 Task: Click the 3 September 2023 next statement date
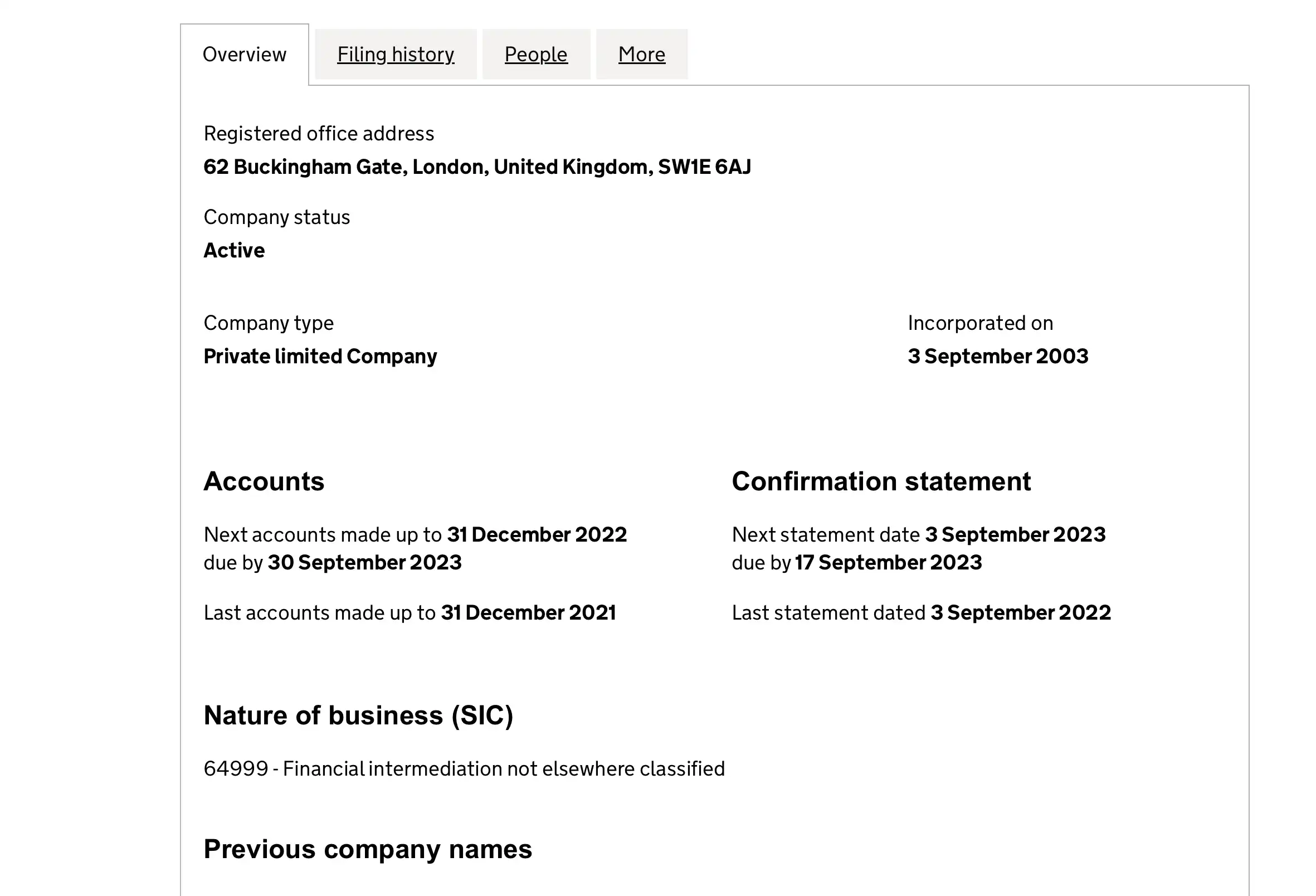[1015, 535]
